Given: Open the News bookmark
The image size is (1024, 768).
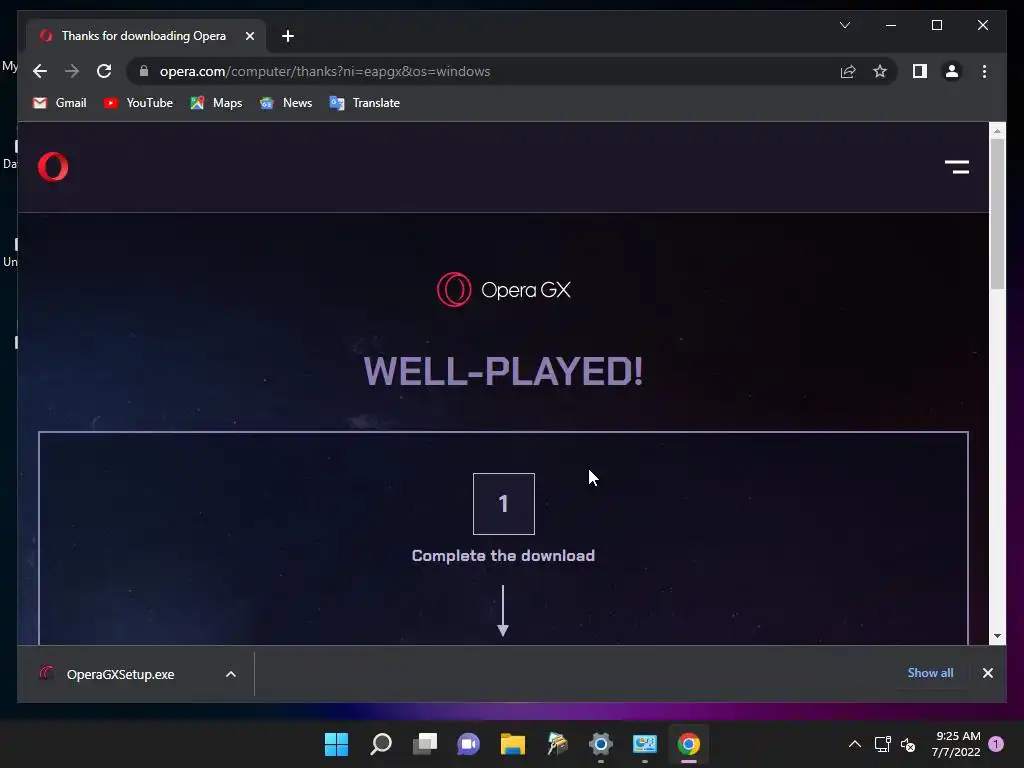Looking at the screenshot, I should pyautogui.click(x=285, y=103).
